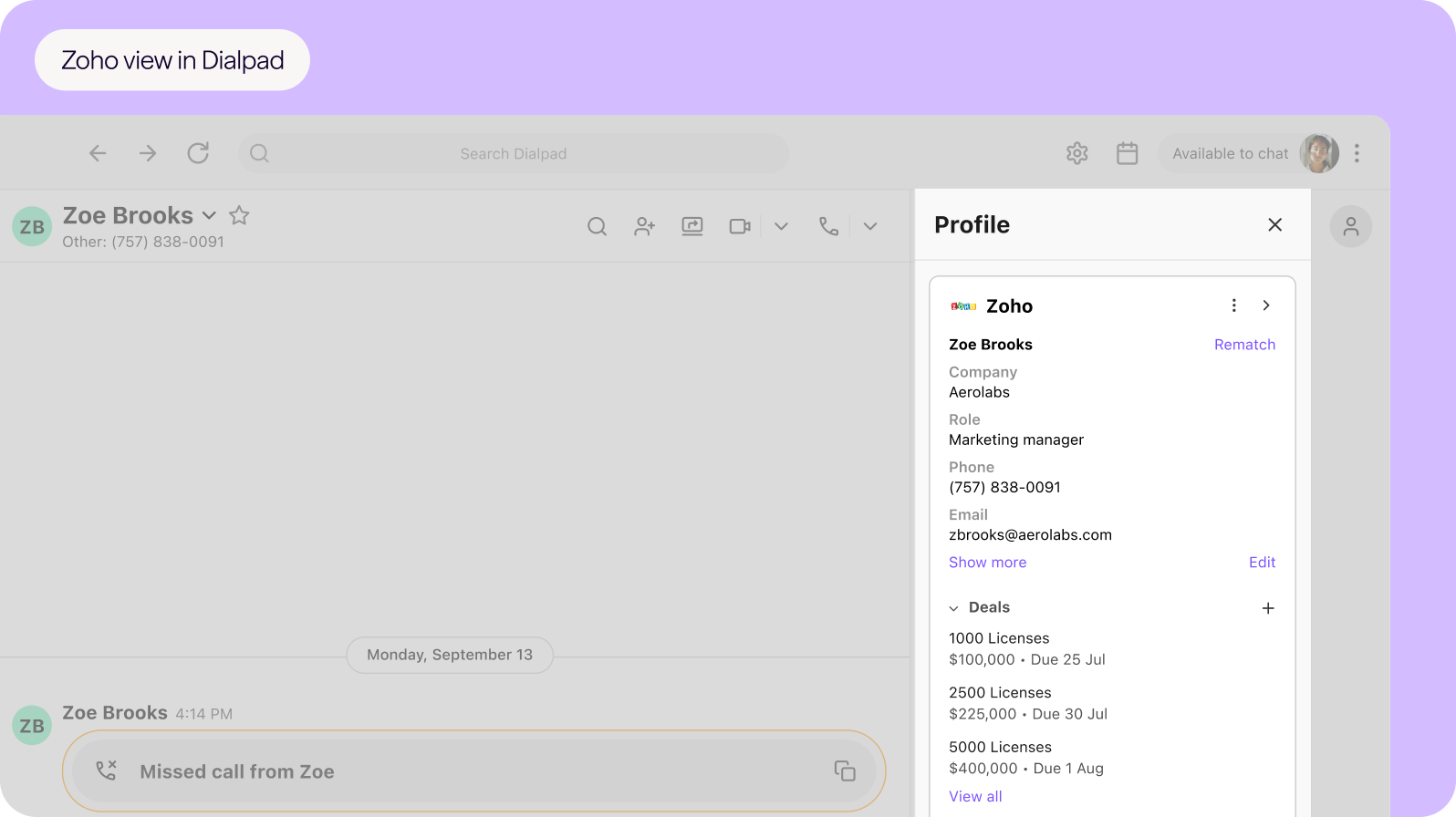
Task: Click Show more link
Action: pos(987,563)
